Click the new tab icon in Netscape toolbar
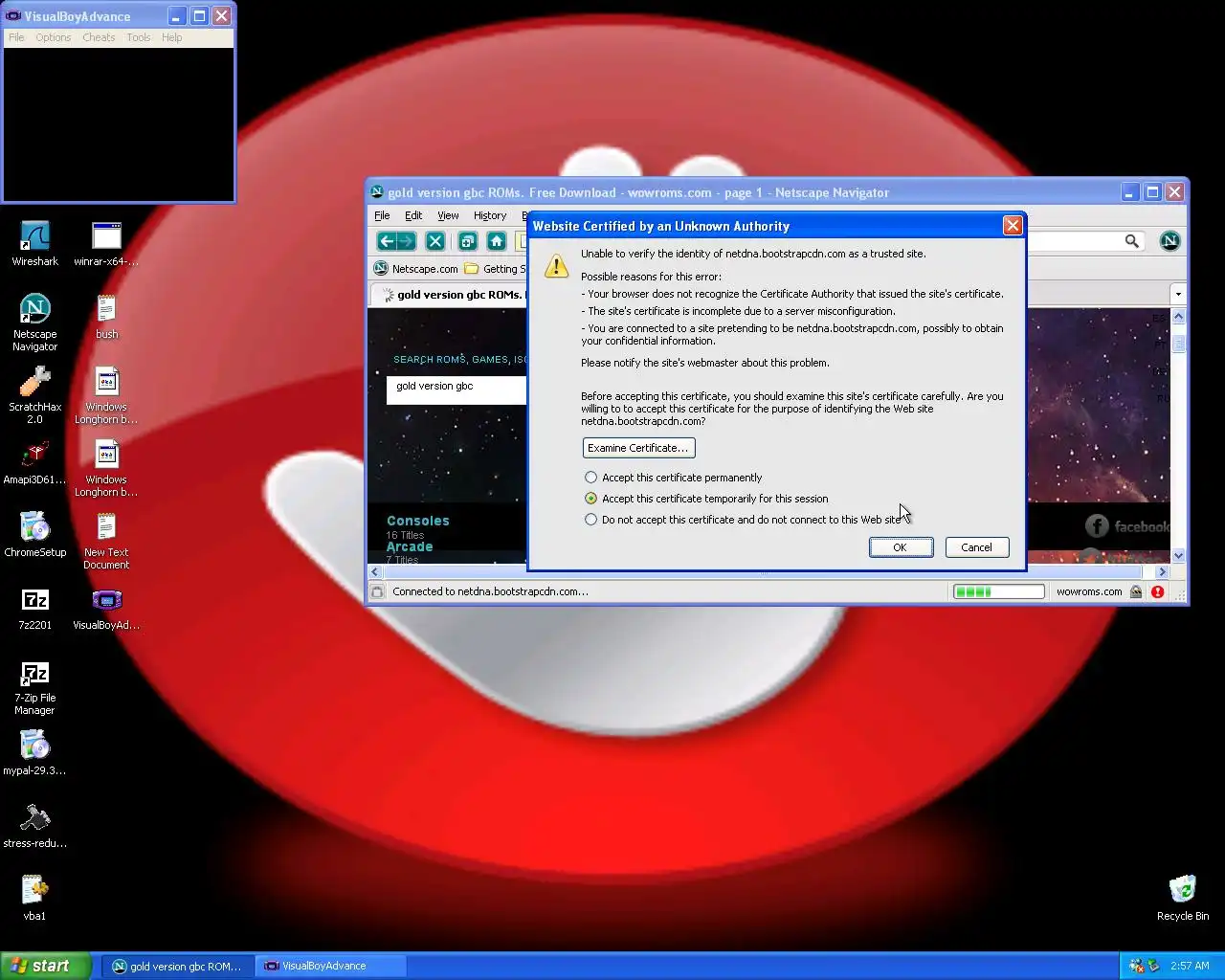Screen dimensions: 1225x980 click(468, 241)
